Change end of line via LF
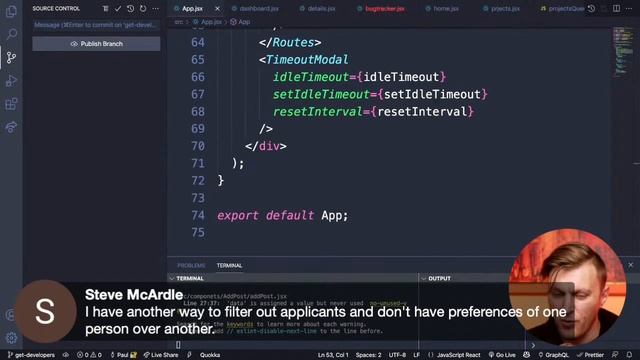640x360 pixels. 416,355
